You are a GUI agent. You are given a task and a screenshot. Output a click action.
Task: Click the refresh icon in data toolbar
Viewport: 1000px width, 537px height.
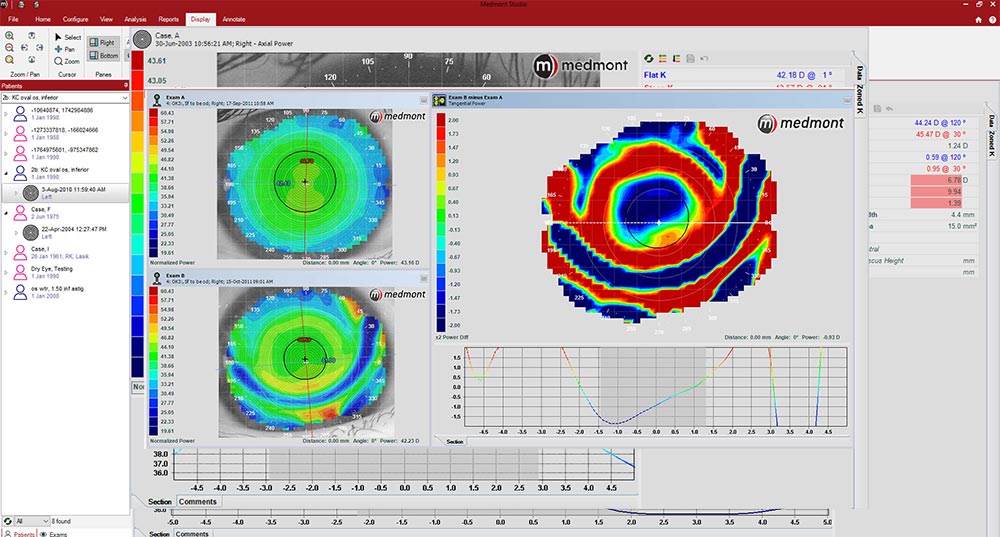click(649, 59)
